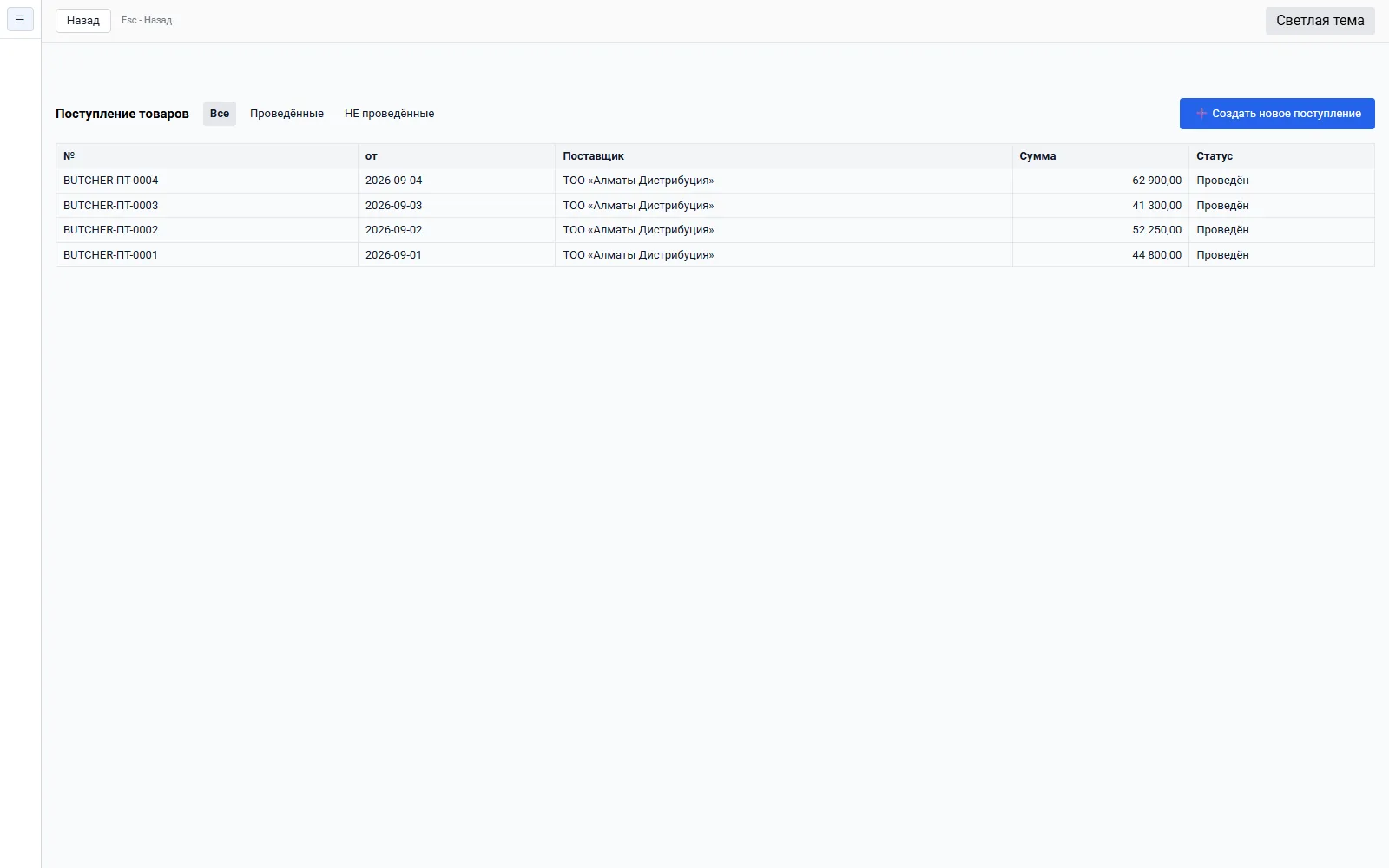Toggle the Светлая тема theme switch
Viewport: 1389px width, 868px height.
1320,21
